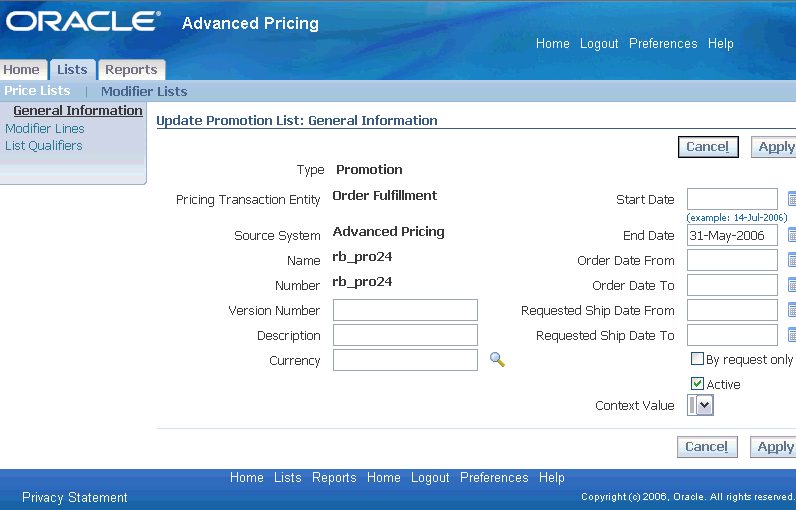Open calendar picker for Order Date From
The image size is (796, 510).
pos(792,260)
